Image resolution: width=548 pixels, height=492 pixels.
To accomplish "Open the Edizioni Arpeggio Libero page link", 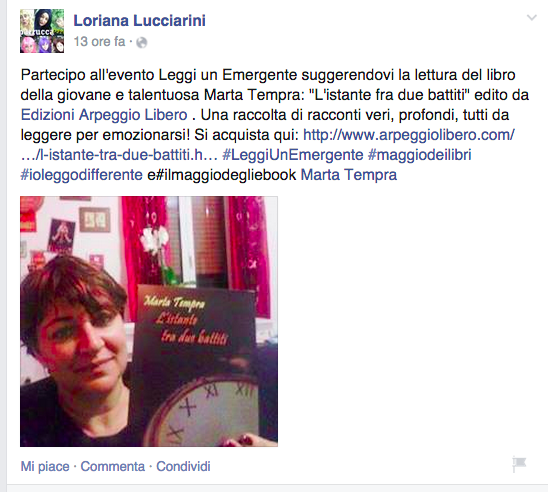I will [x=104, y=115].
